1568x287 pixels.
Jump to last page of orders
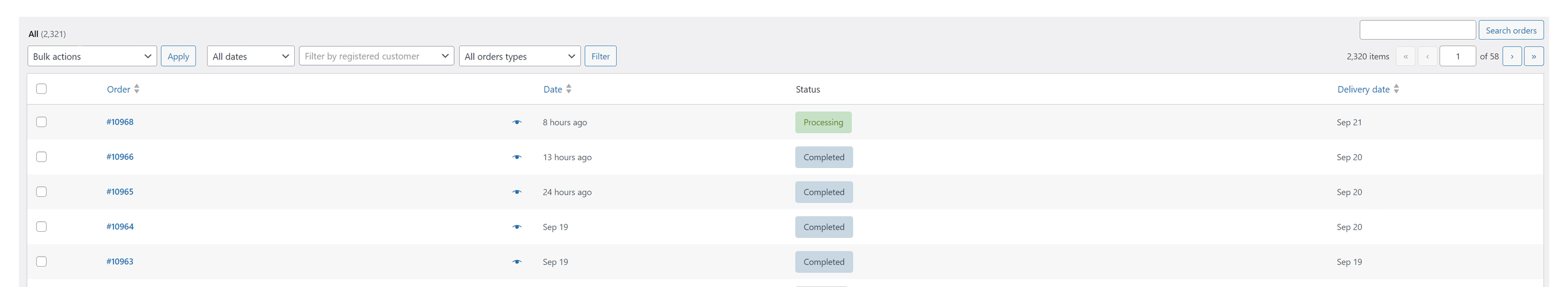click(x=1534, y=56)
